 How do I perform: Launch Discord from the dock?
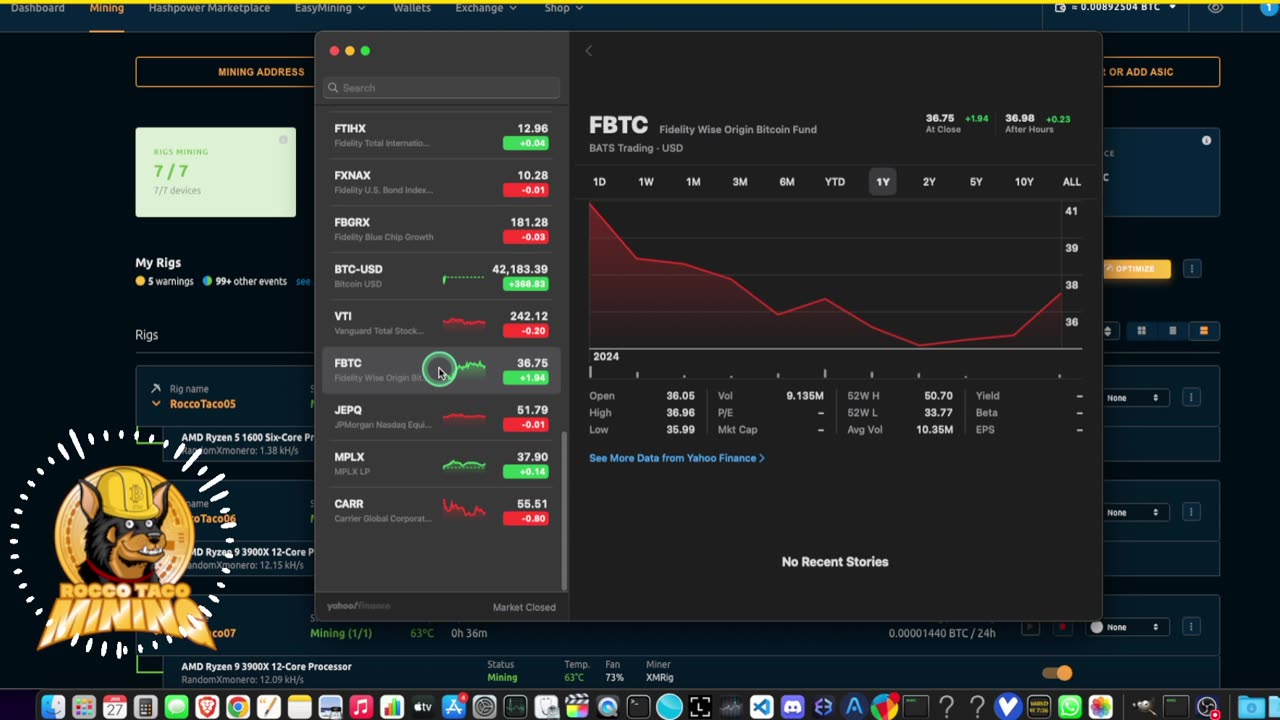(x=792, y=707)
